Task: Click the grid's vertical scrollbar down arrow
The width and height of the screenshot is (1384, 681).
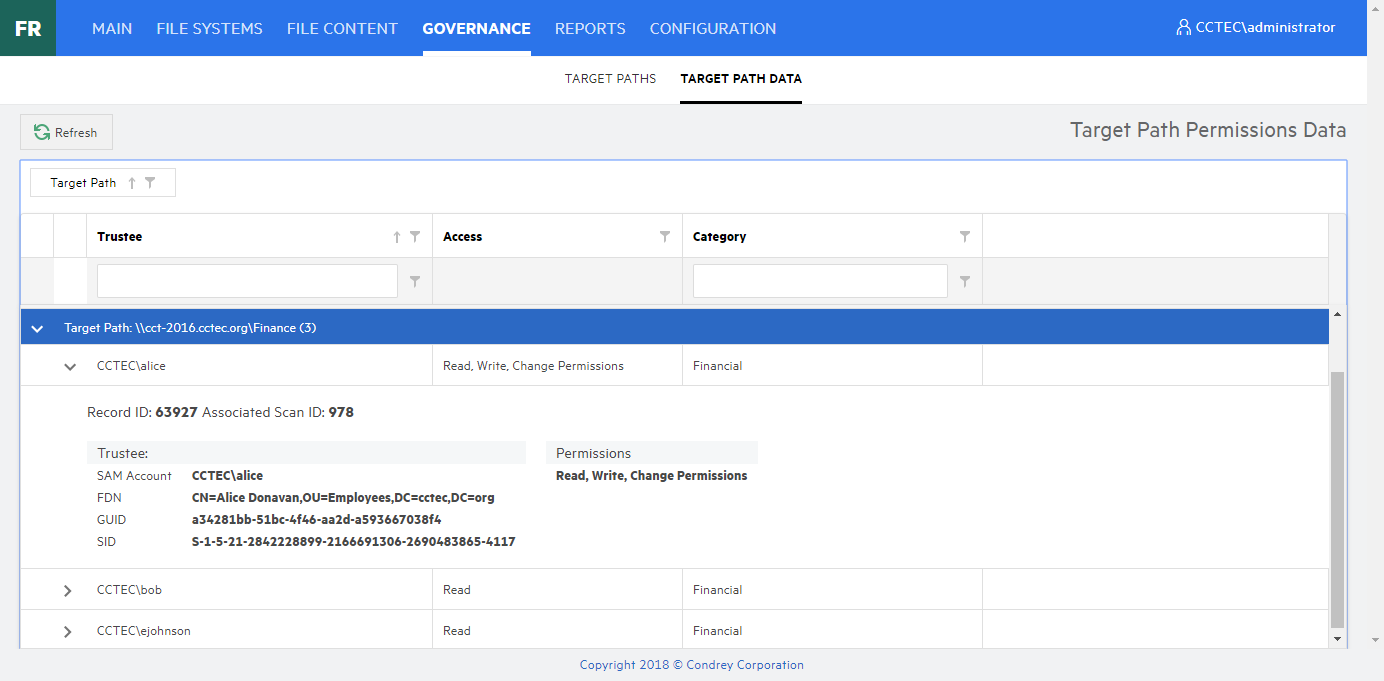Action: coord(1338,638)
